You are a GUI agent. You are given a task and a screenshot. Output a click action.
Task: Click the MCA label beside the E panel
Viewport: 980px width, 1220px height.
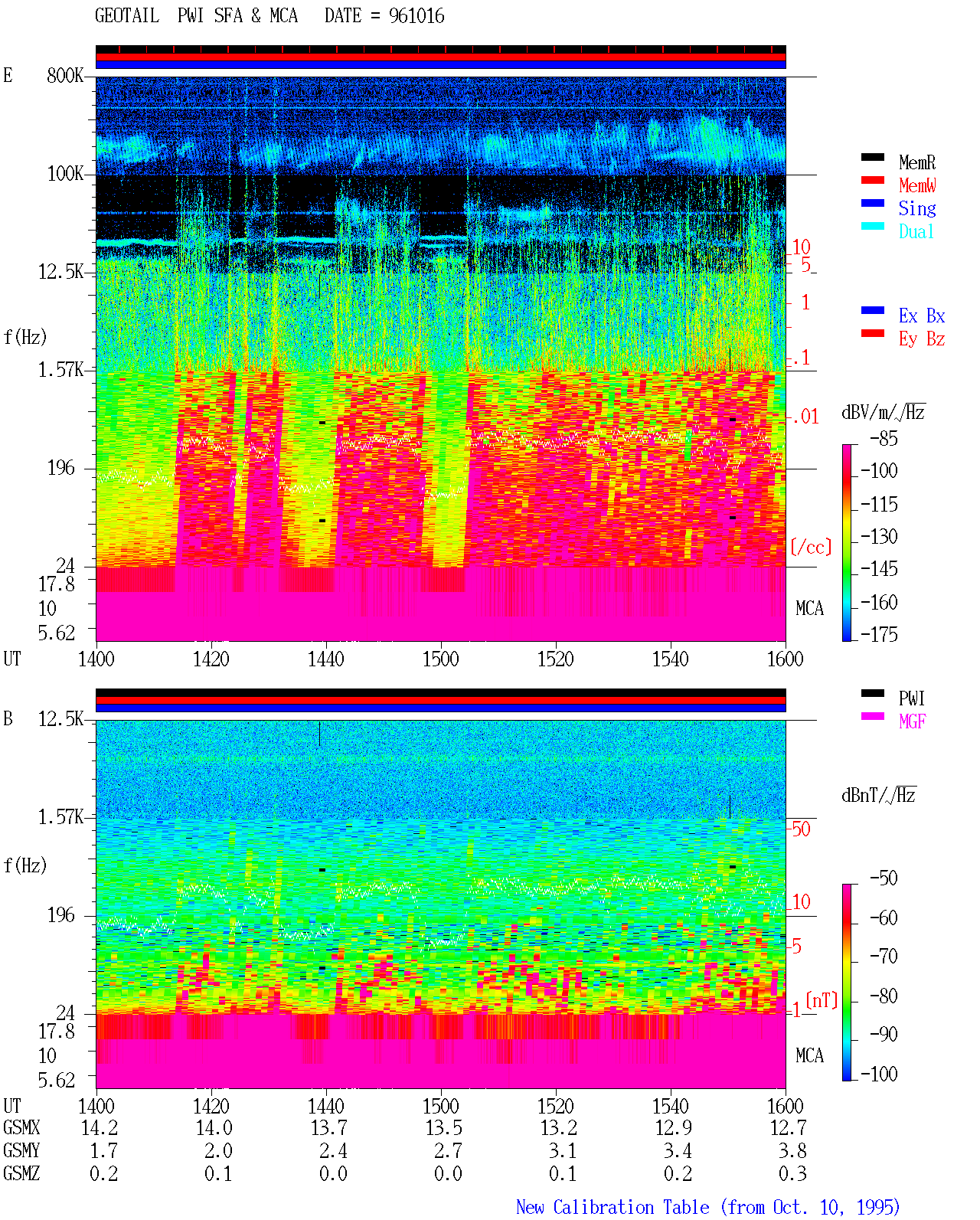[809, 609]
